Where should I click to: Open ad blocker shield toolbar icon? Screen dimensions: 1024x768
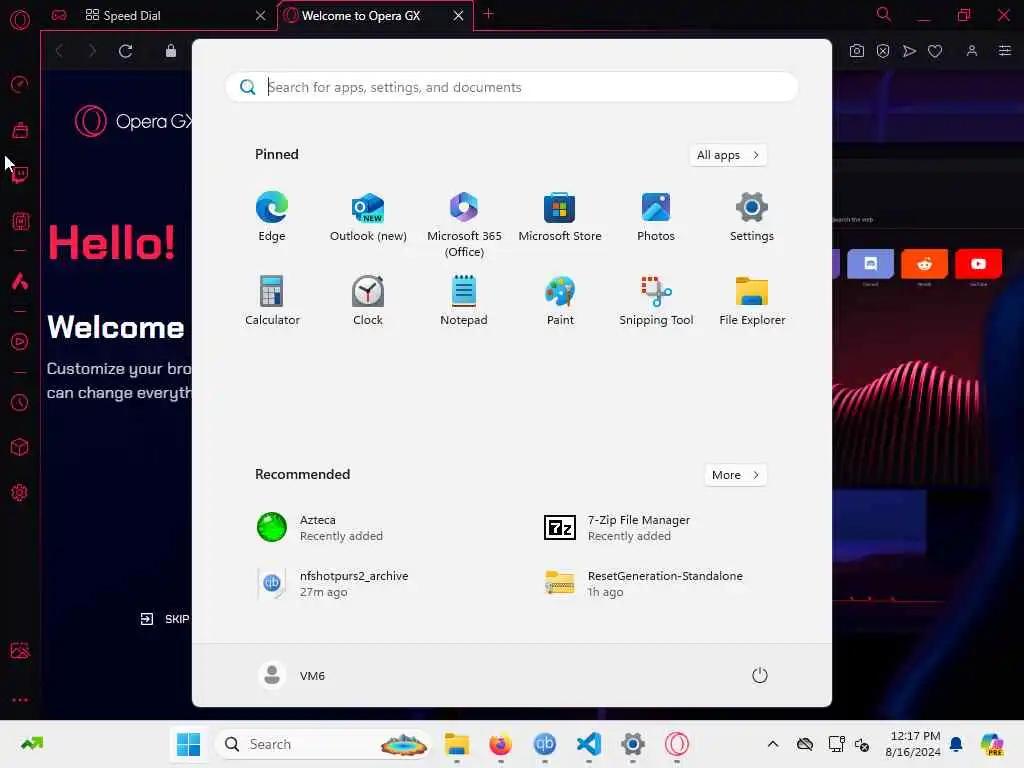pyautogui.click(x=883, y=51)
